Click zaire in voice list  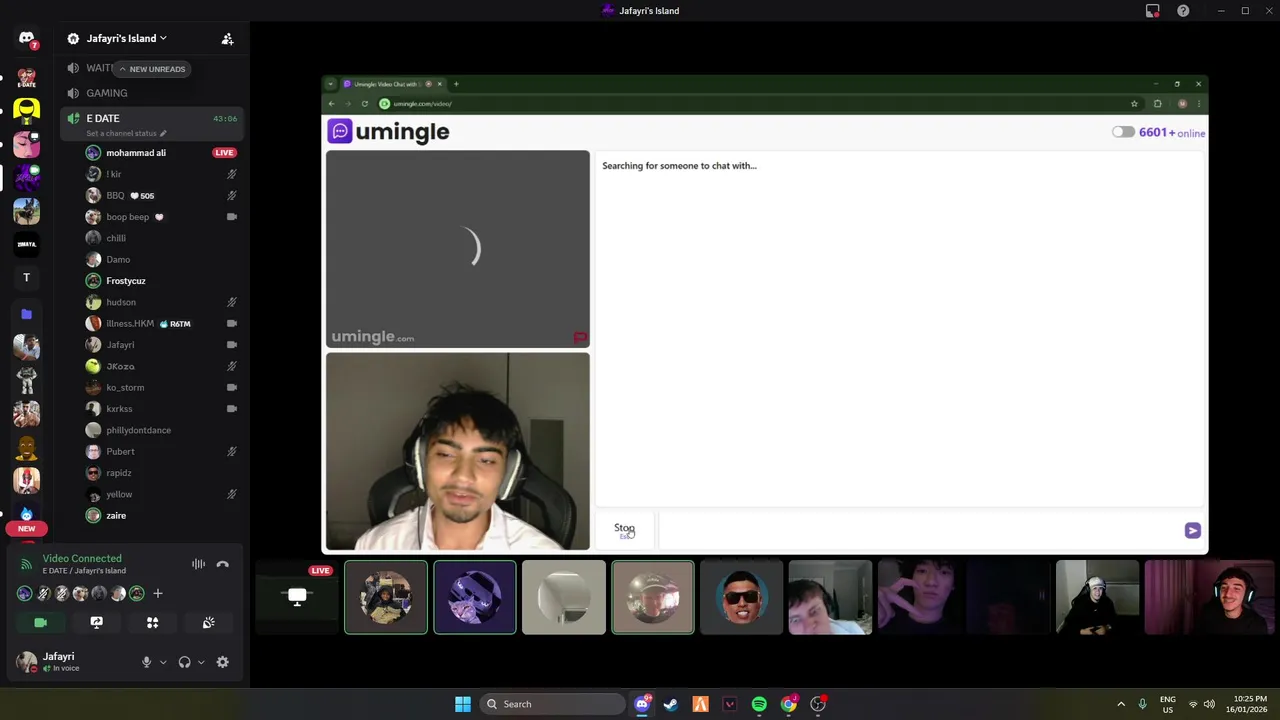[x=116, y=516]
